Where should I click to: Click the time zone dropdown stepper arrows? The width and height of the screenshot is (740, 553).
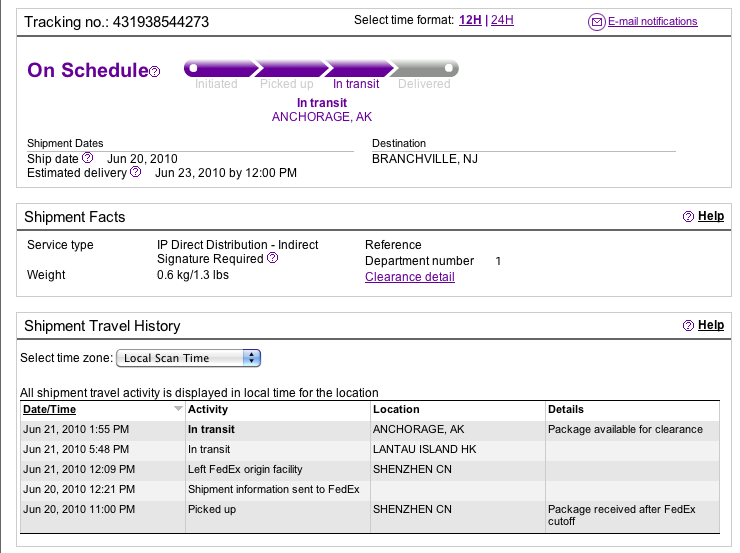click(x=252, y=358)
